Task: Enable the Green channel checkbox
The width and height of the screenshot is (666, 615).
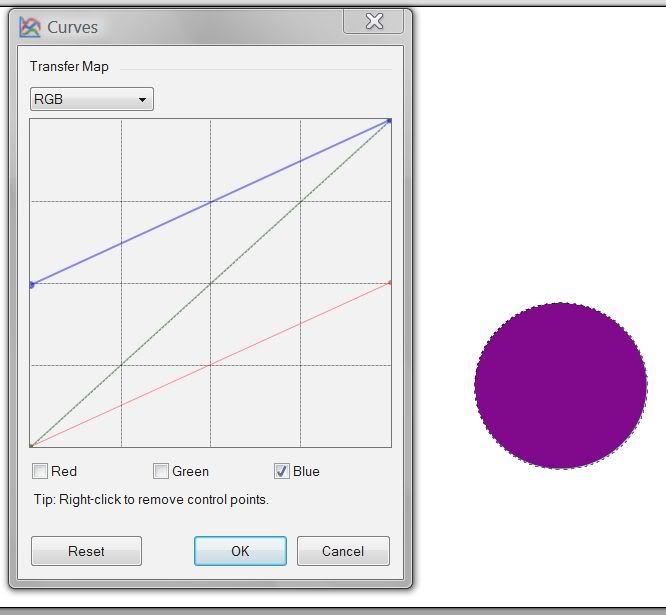Action: click(161, 471)
